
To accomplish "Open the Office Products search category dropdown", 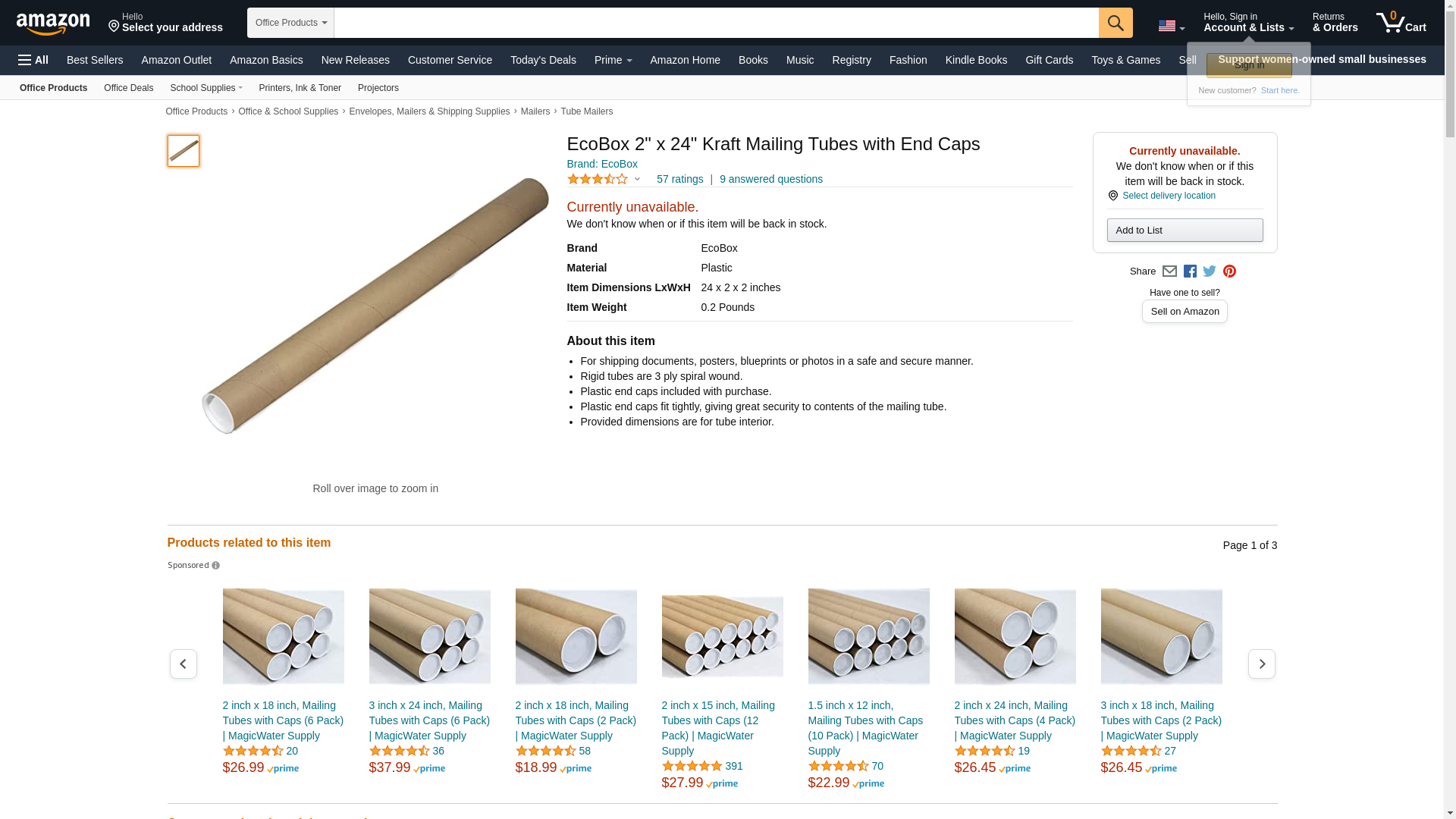I will tap(290, 23).
